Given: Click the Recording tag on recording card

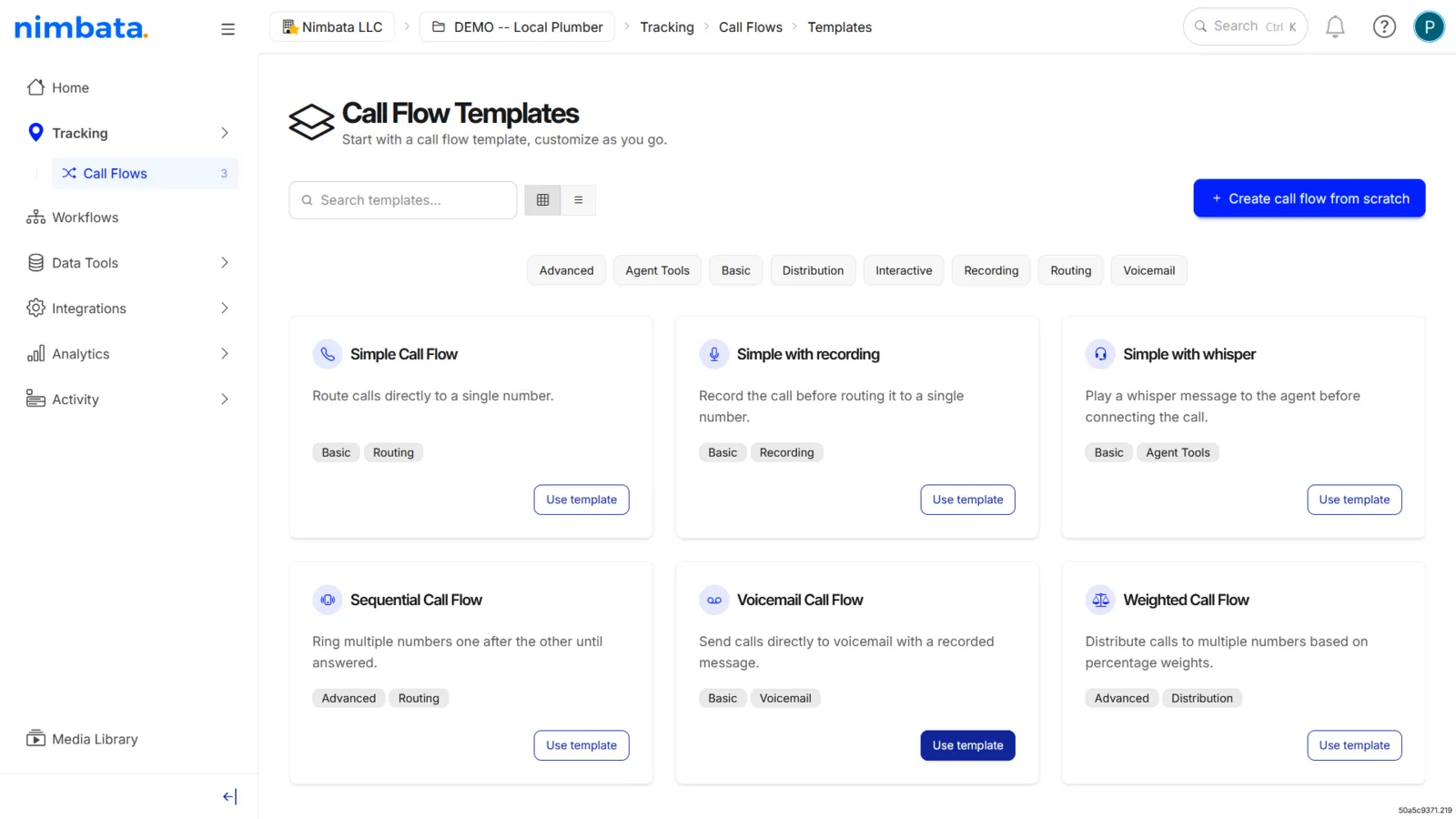Looking at the screenshot, I should click(787, 452).
